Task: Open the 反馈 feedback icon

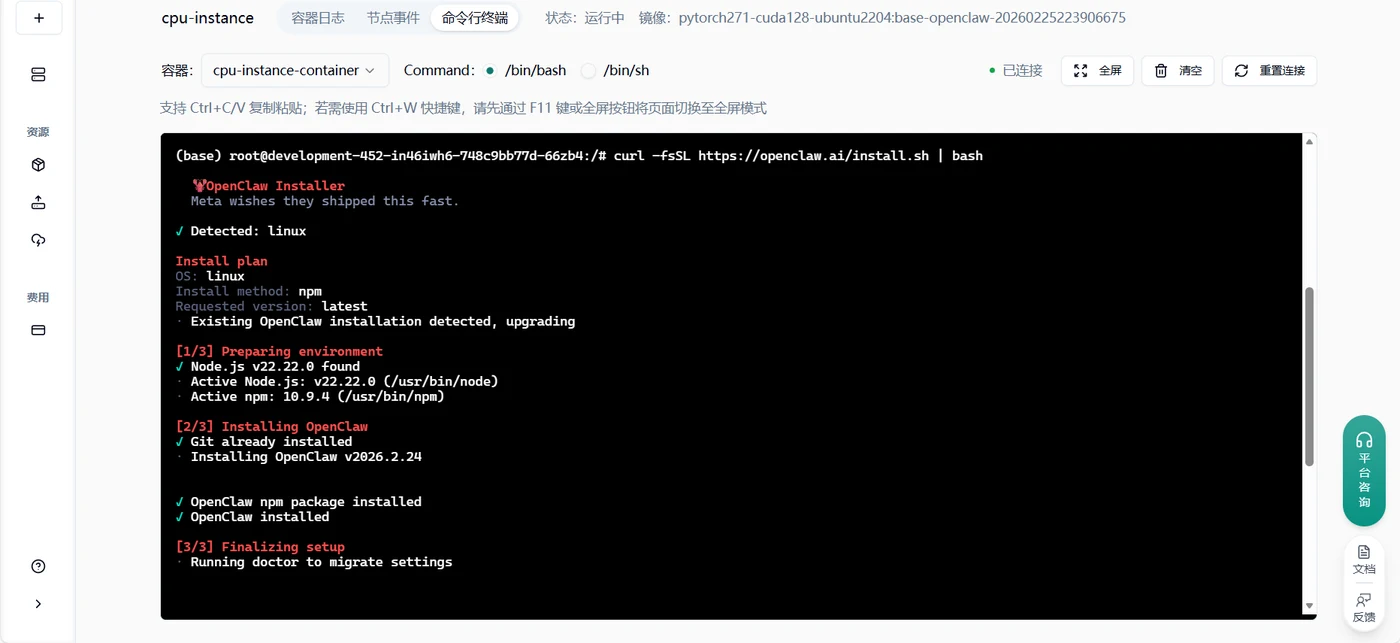Action: click(1364, 607)
